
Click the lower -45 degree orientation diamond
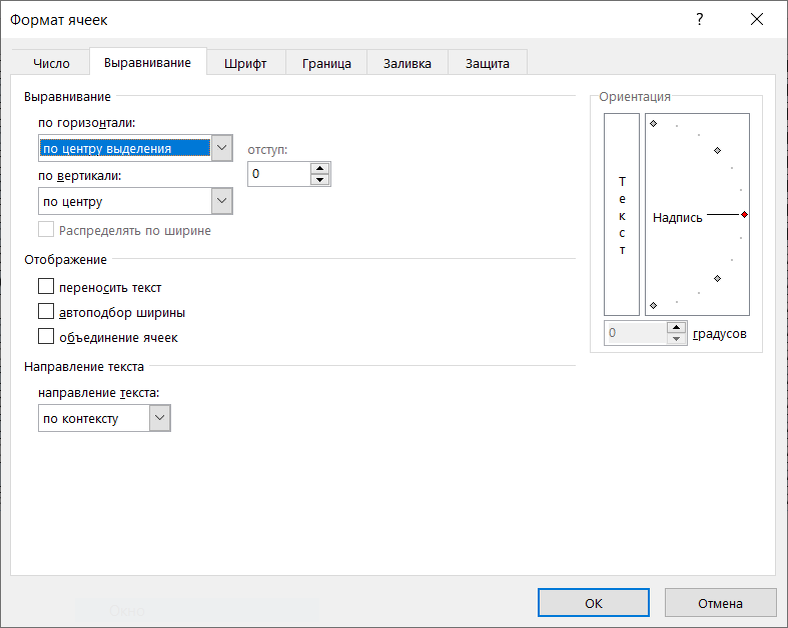click(x=717, y=278)
